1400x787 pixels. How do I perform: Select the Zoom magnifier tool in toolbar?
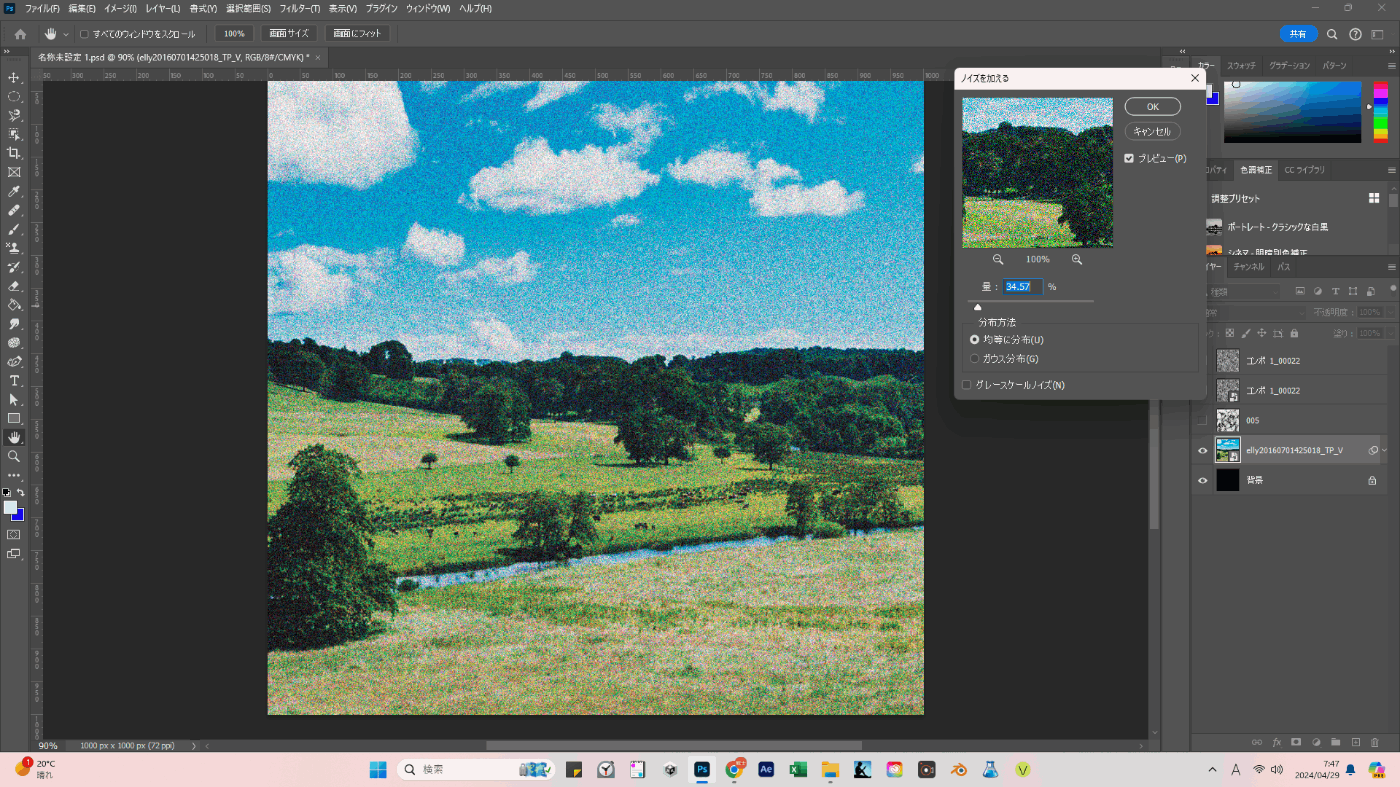(x=14, y=456)
